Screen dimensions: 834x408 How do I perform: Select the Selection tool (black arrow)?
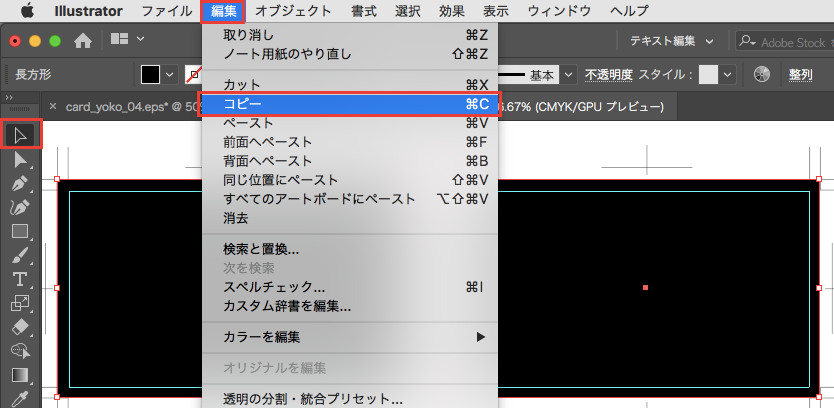click(20, 135)
